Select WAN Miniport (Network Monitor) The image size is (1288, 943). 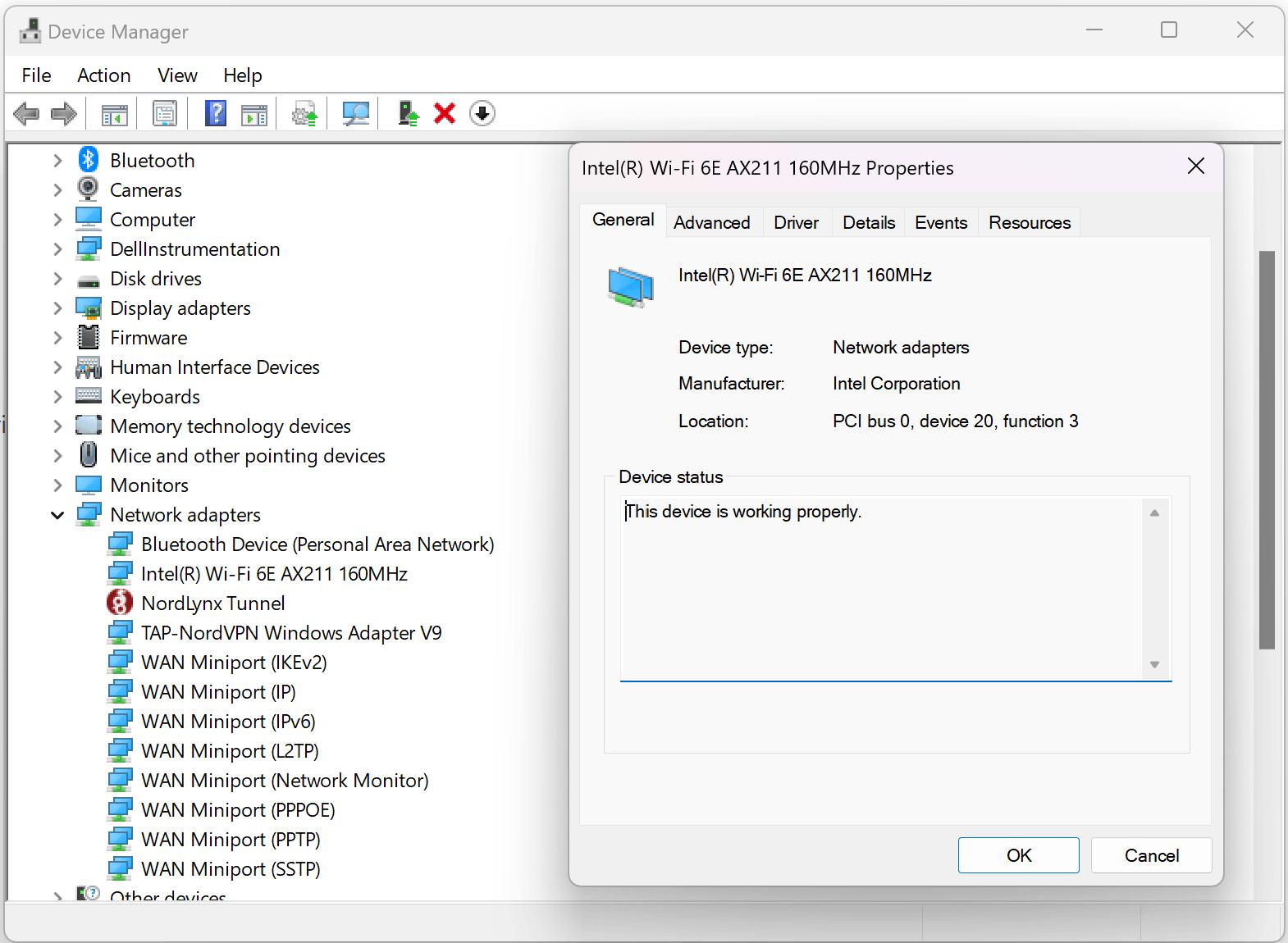click(285, 781)
